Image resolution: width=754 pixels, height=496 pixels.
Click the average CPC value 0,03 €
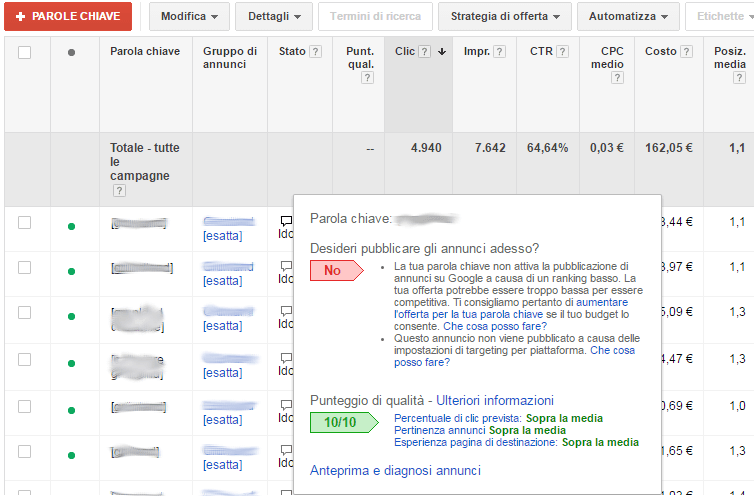pyautogui.click(x=607, y=148)
